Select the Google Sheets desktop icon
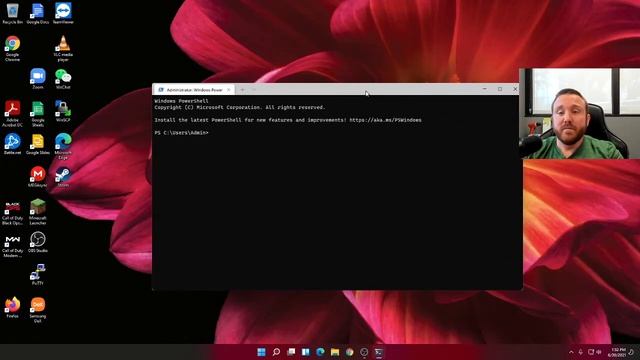The image size is (640, 360). pyautogui.click(x=38, y=113)
